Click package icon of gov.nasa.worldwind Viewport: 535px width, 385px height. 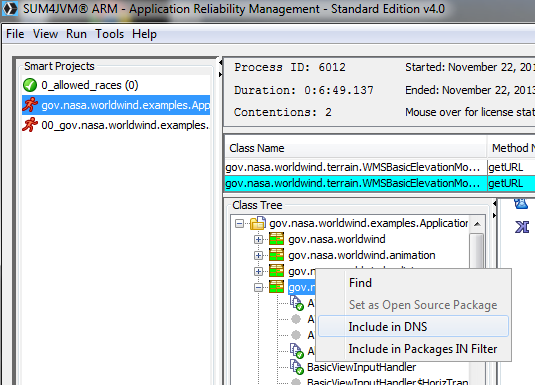coord(276,239)
